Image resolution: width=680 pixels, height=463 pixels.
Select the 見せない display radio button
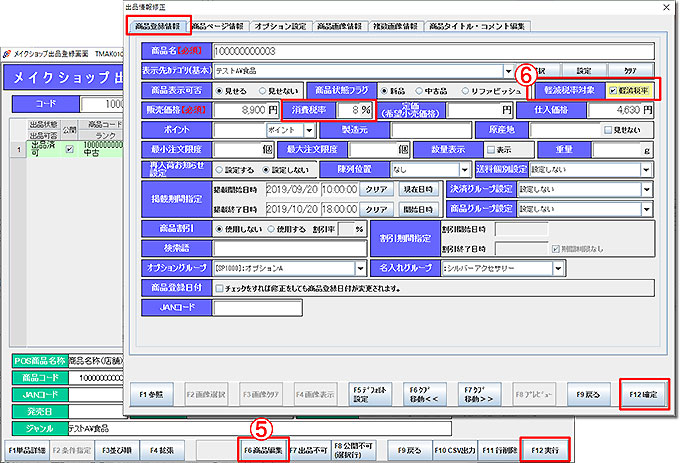[263, 89]
